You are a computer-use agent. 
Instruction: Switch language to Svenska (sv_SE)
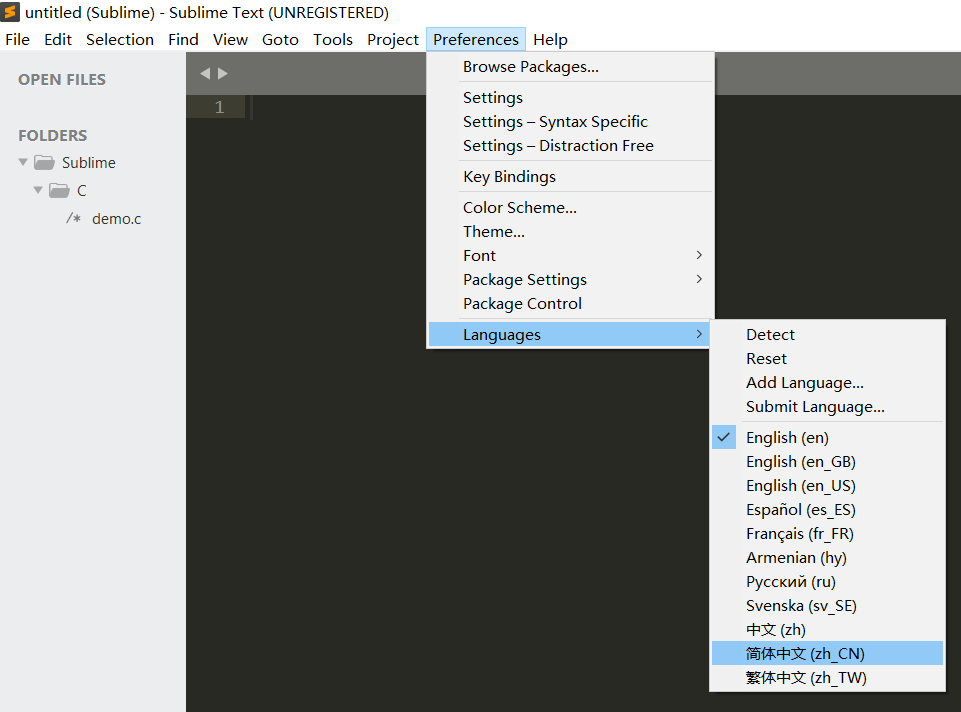point(827,605)
